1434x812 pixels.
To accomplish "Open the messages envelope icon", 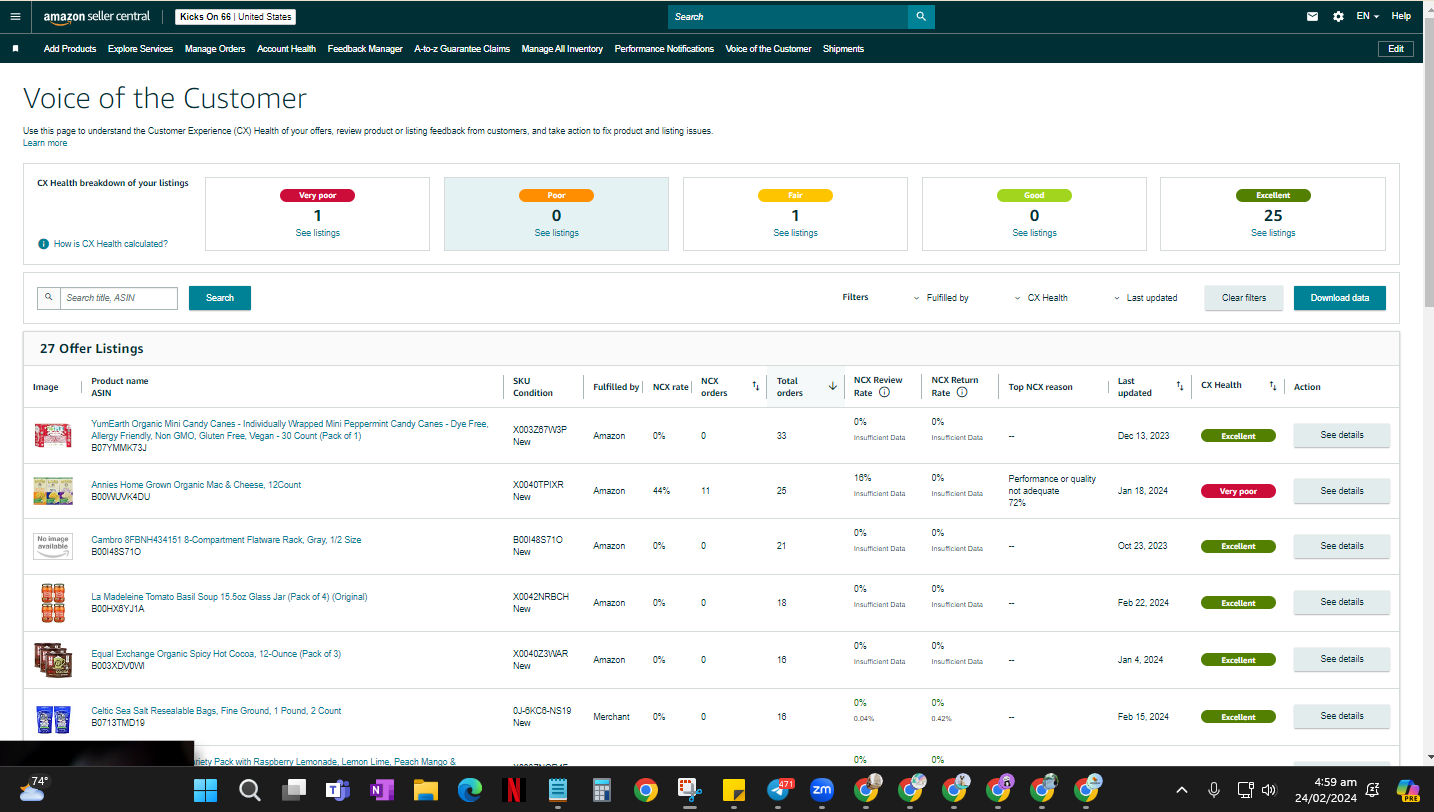I will click(1312, 16).
